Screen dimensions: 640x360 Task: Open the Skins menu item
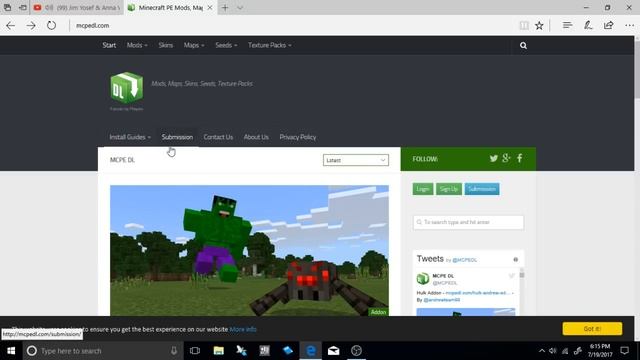(x=166, y=45)
